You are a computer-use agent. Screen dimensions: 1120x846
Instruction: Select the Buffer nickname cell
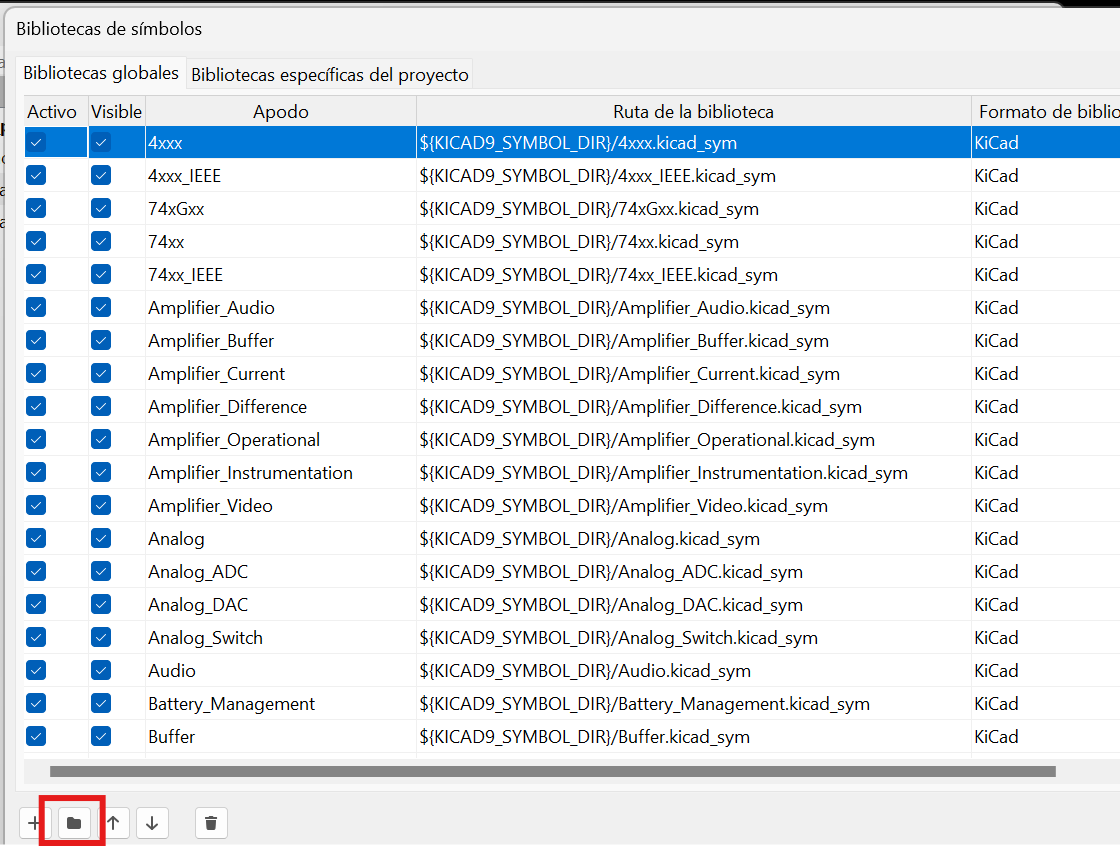pos(281,737)
